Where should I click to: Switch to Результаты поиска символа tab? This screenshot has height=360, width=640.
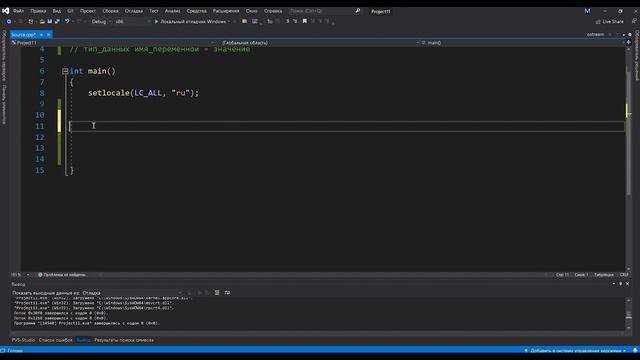click(x=124, y=340)
